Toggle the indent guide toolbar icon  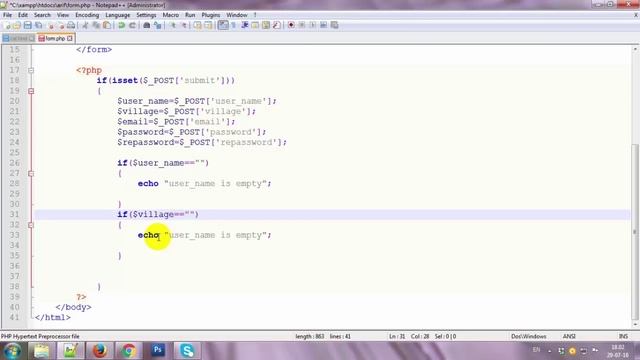[244, 25]
